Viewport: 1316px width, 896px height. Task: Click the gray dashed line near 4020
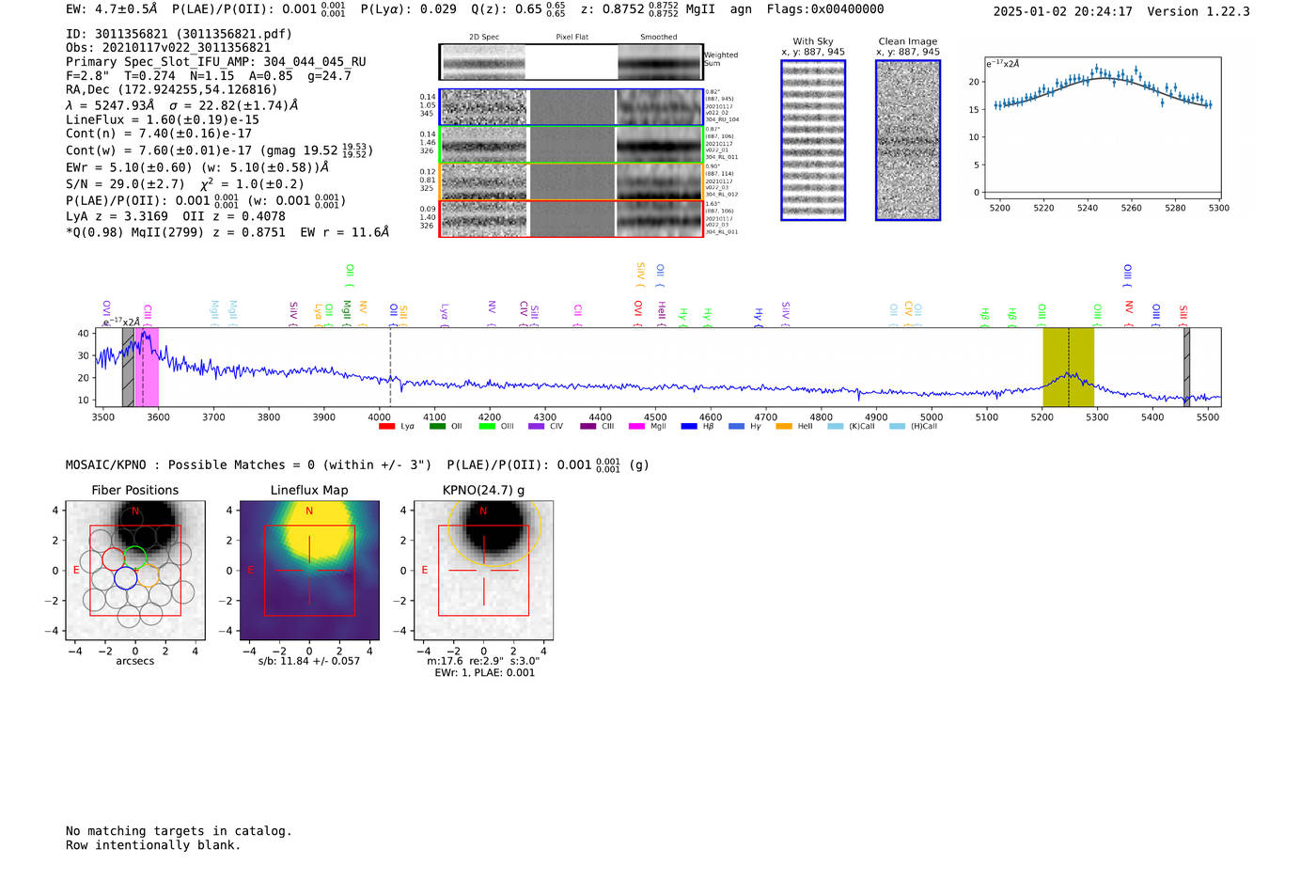coord(390,367)
